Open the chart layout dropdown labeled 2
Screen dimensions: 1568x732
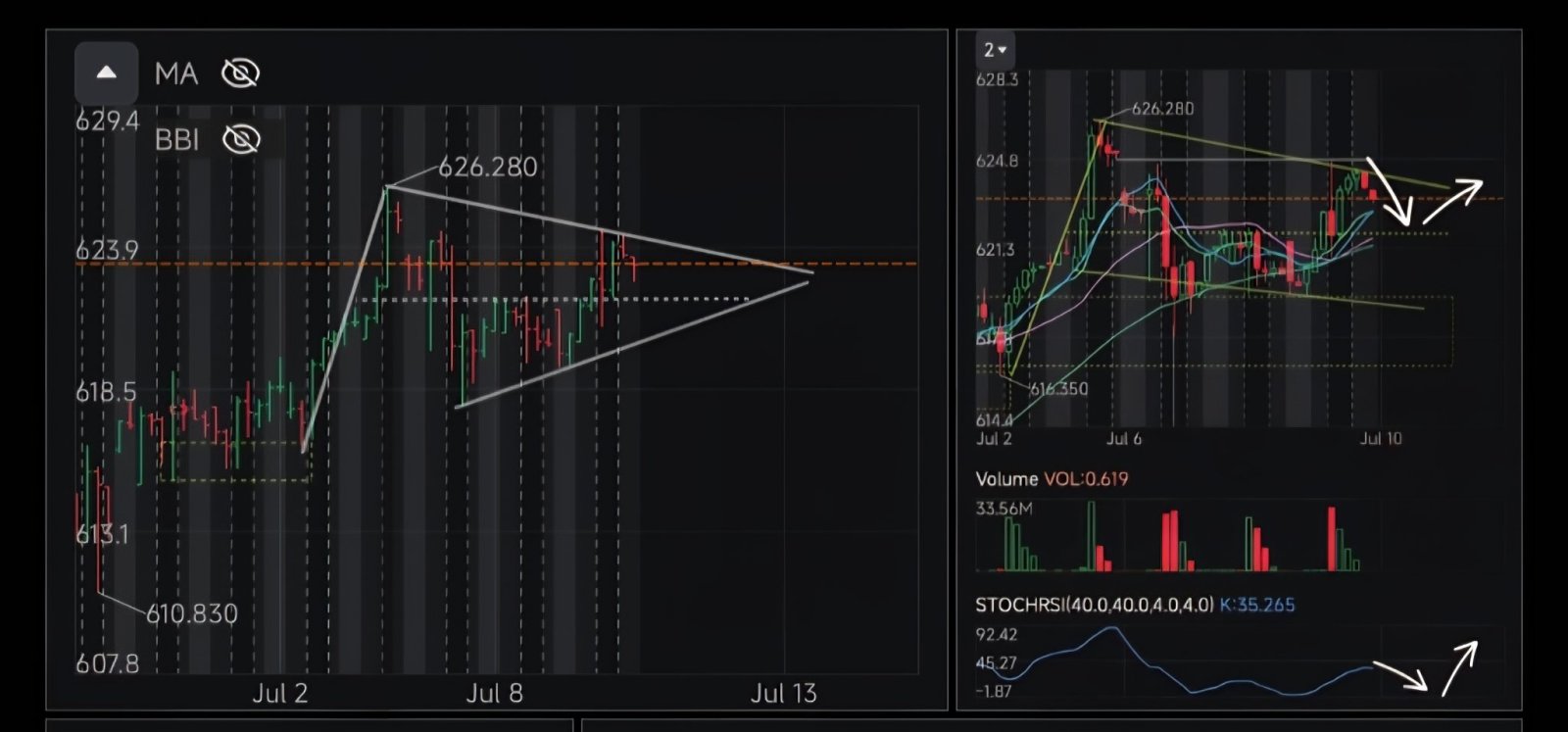pos(995,49)
